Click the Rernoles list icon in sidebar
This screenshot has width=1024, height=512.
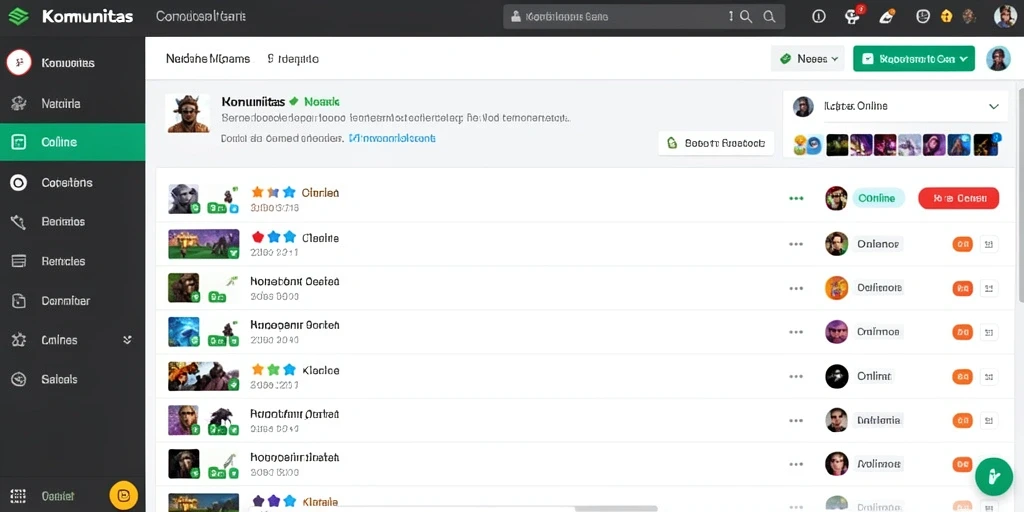click(x=19, y=261)
